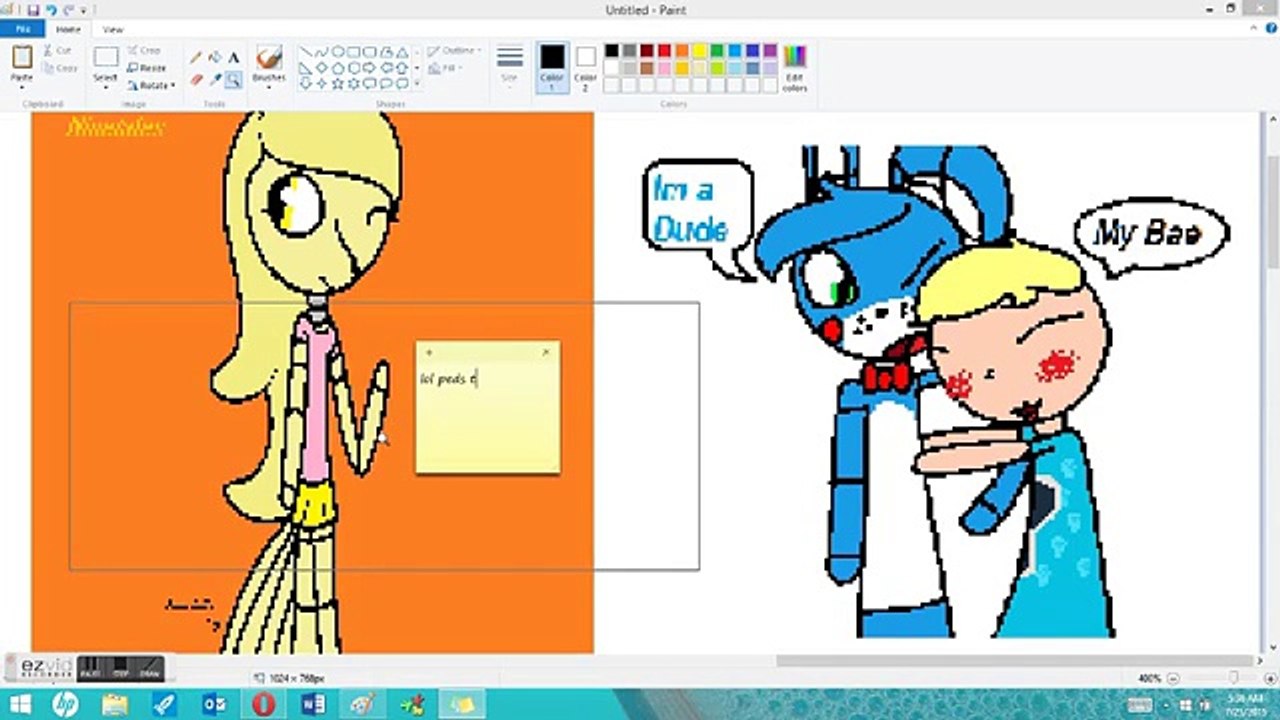
Task: Click the Brushes tool icon
Action: [269, 57]
